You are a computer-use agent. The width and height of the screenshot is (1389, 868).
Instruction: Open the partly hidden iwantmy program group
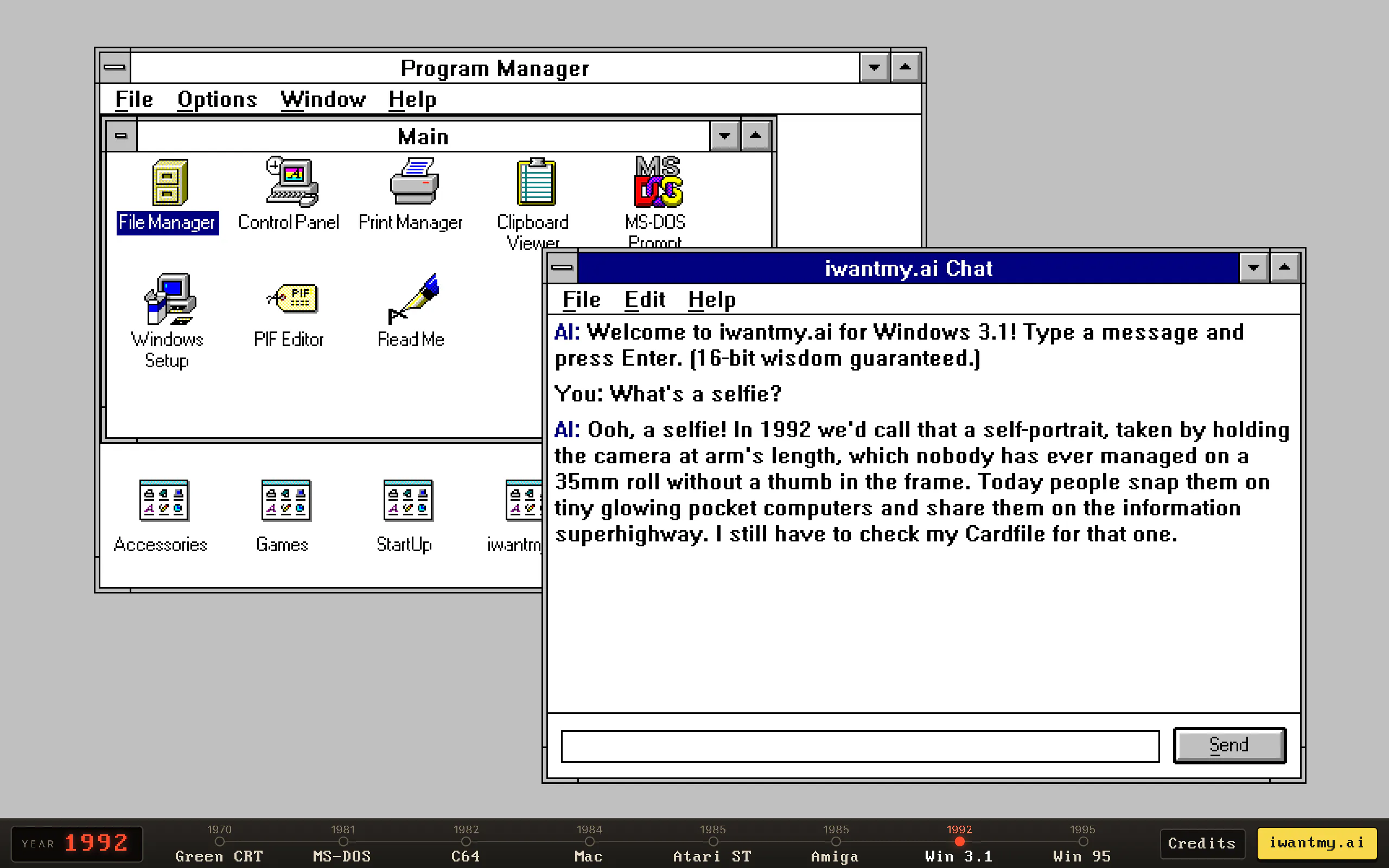point(515,515)
